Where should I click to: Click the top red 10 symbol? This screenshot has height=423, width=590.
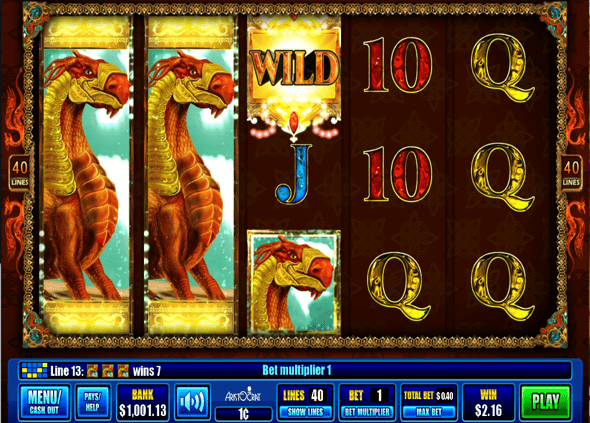click(x=397, y=65)
